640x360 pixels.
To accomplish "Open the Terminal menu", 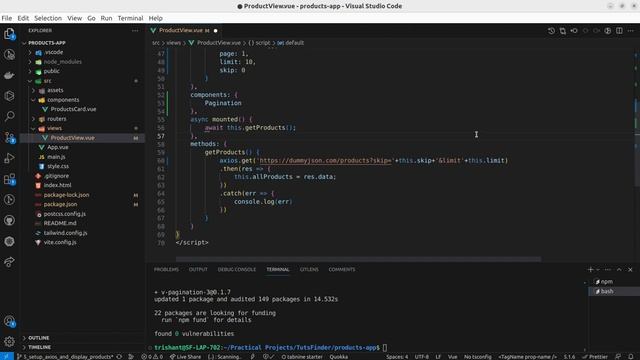I will pos(130,18).
